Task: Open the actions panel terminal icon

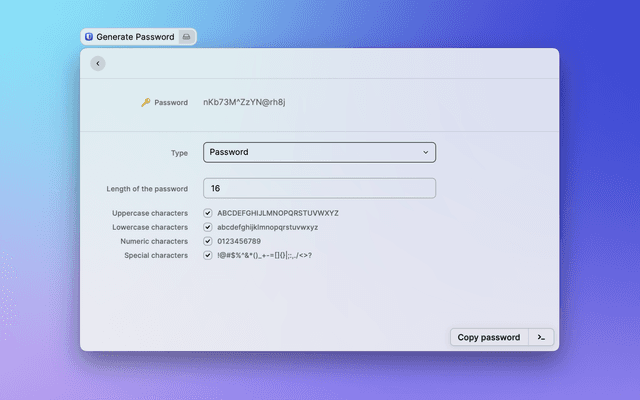Action: pos(541,337)
